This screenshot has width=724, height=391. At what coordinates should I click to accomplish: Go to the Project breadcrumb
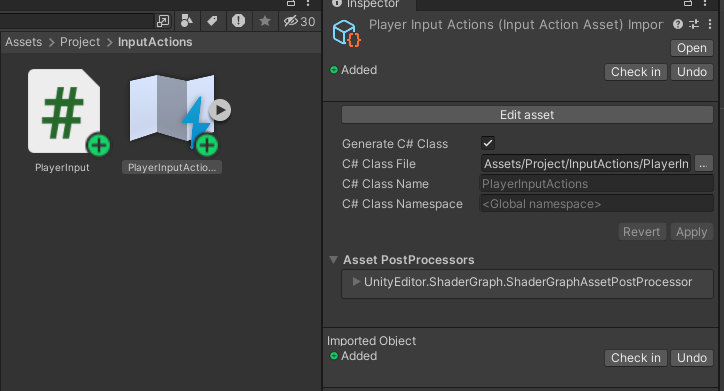(x=80, y=42)
